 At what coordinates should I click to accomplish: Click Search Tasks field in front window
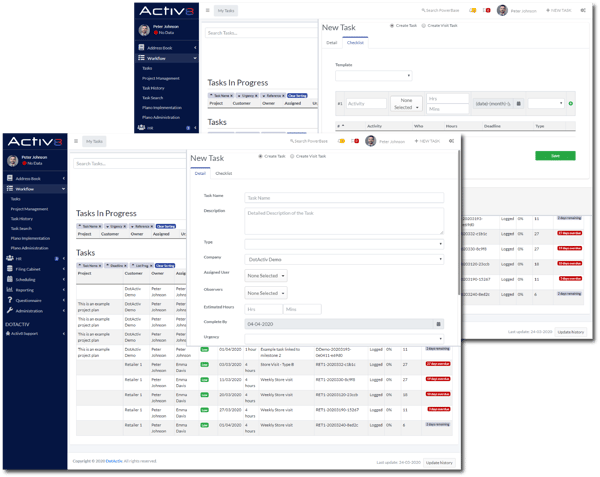pyautogui.click(x=130, y=163)
